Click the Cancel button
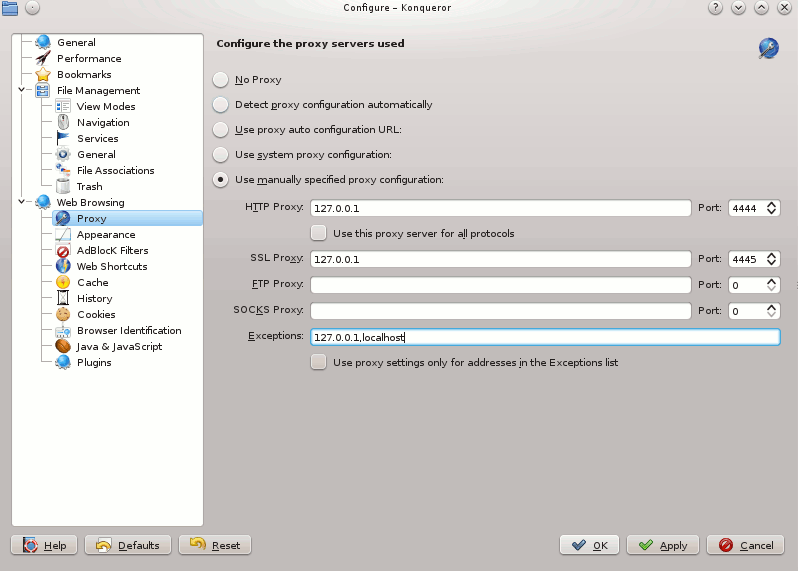This screenshot has height=571, width=798. (746, 545)
